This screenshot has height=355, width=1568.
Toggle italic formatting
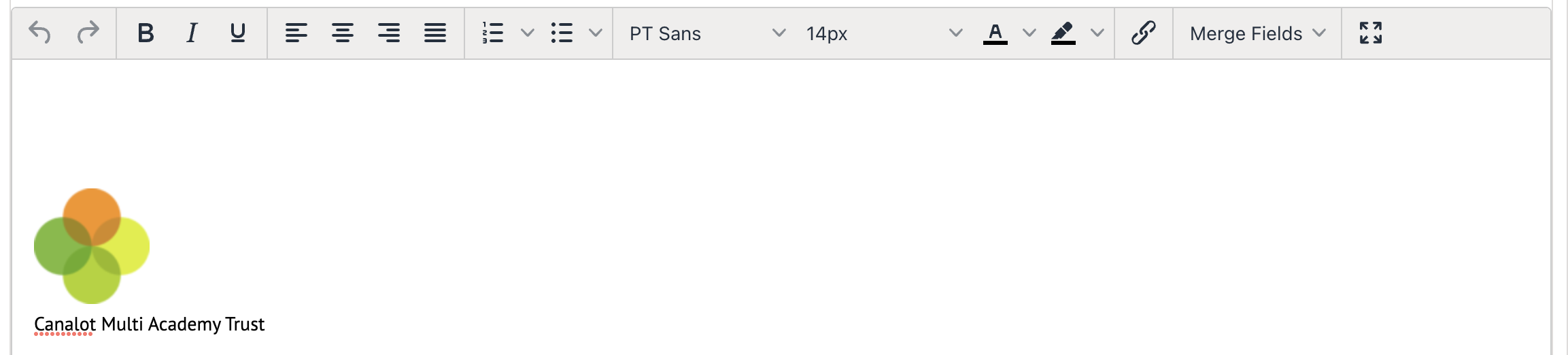coord(192,33)
